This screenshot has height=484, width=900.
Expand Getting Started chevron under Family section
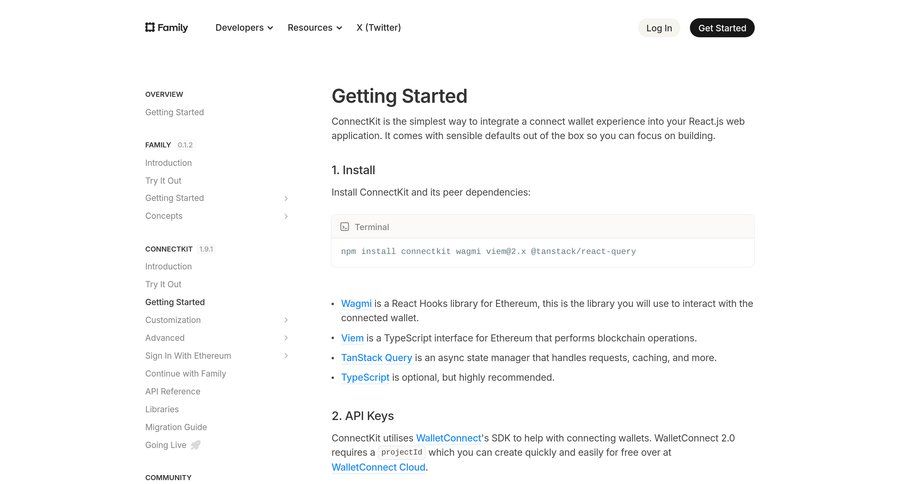[286, 198]
